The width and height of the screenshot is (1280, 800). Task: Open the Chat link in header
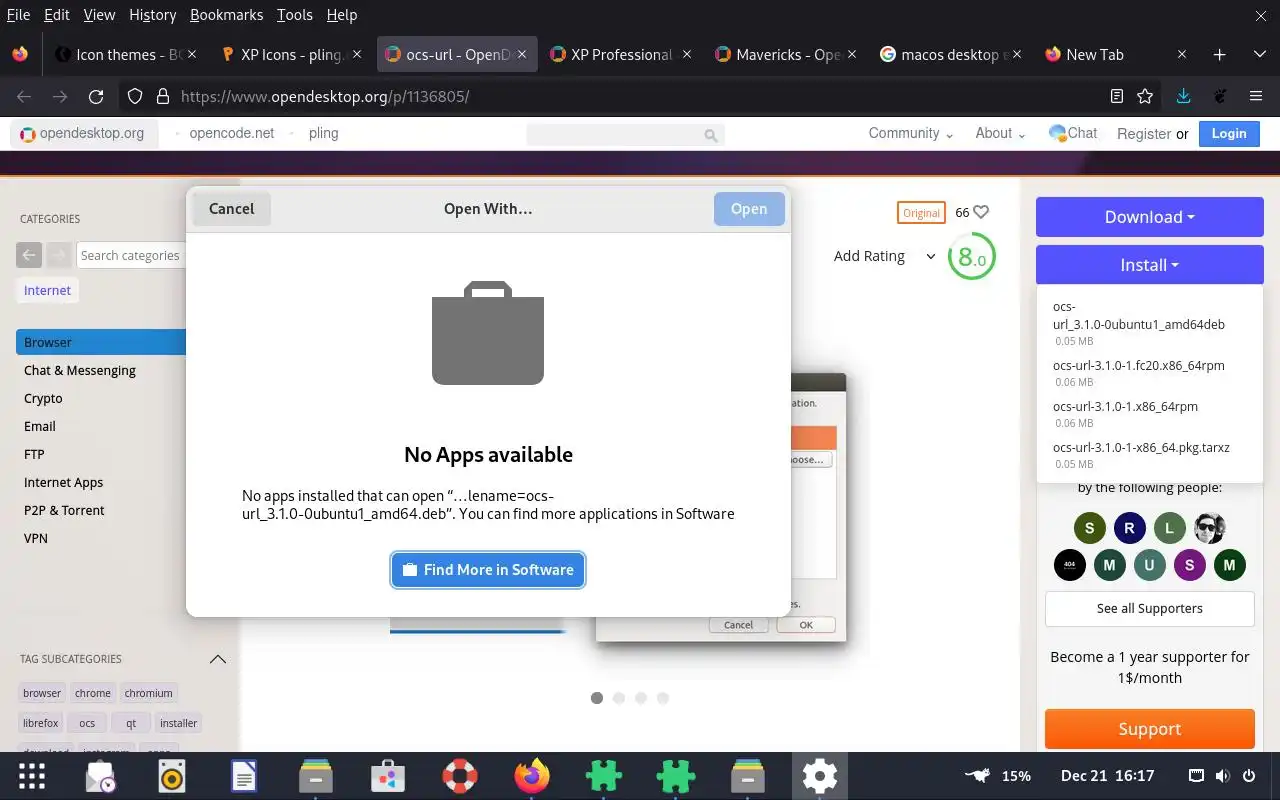click(1073, 133)
